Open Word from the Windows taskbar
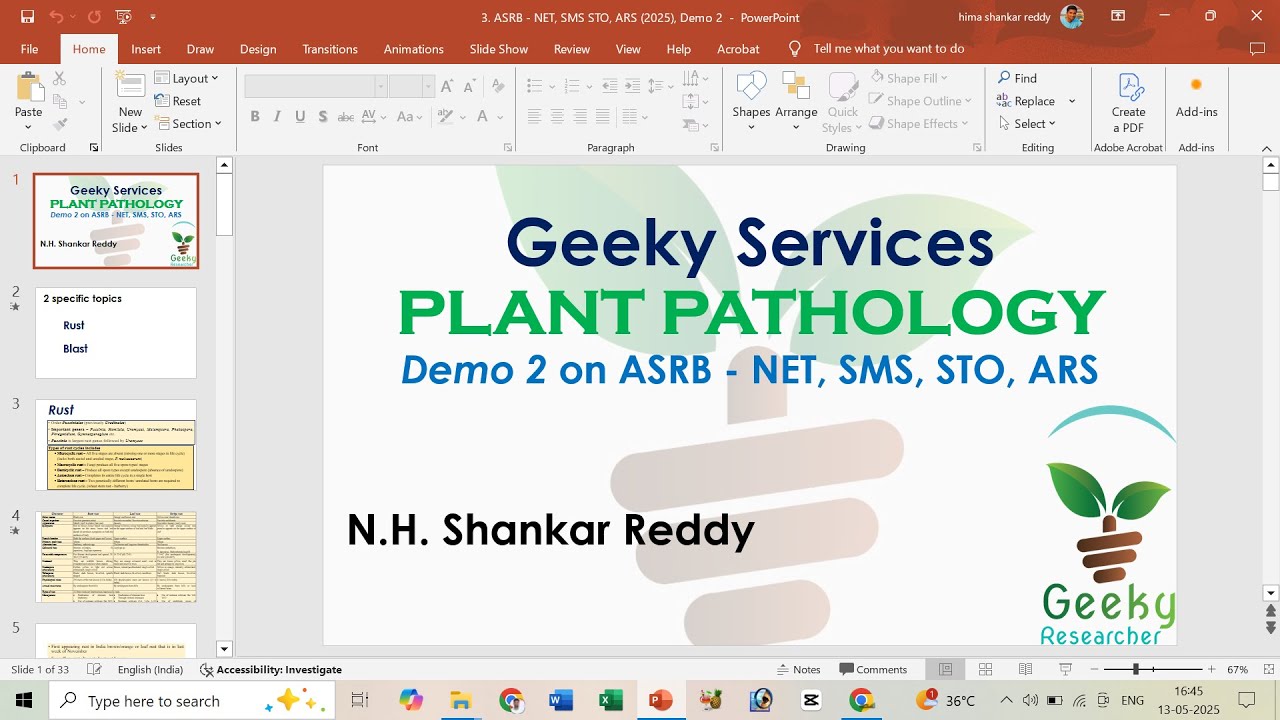 [x=561, y=700]
